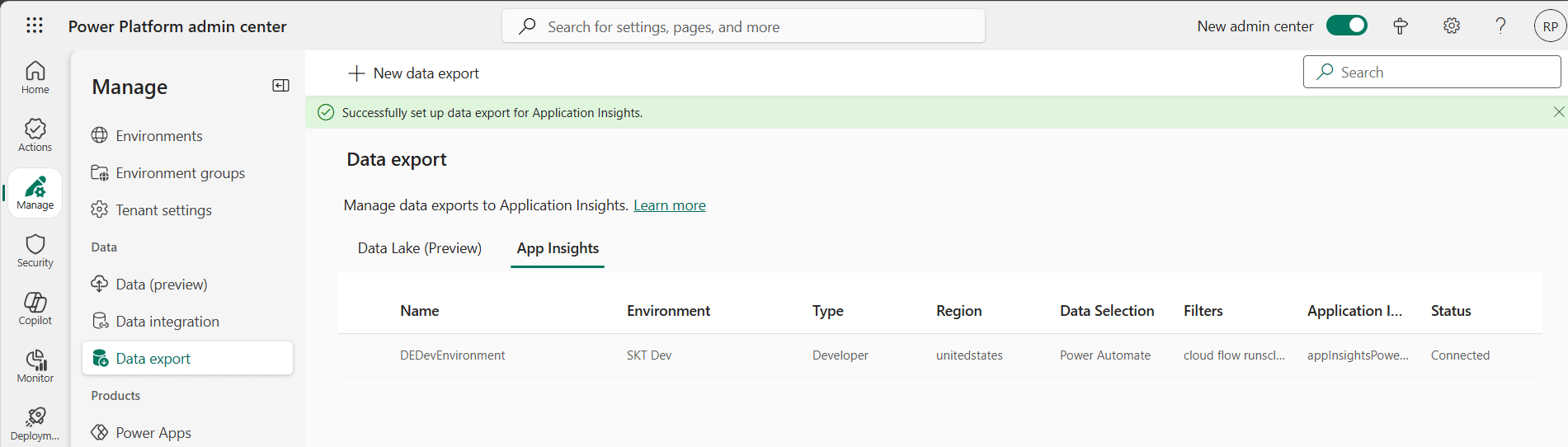Turn off the New admin center toggle
The width and height of the screenshot is (1568, 447).
point(1346,26)
